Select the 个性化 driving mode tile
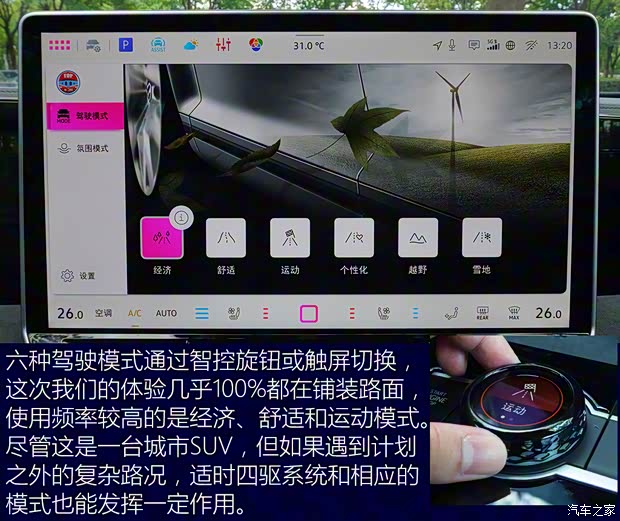This screenshot has width=620, height=521. pos(354,238)
